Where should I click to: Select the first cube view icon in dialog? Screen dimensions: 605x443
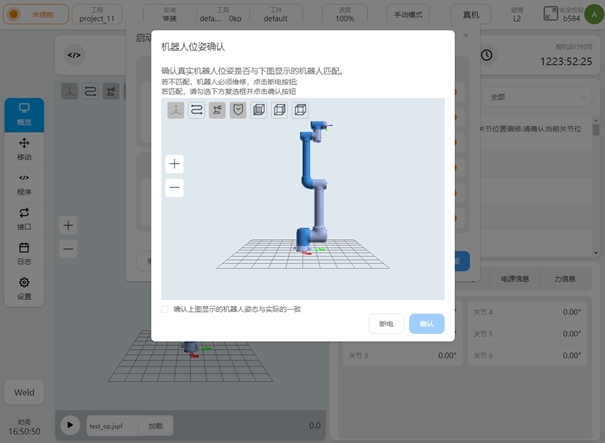point(259,110)
